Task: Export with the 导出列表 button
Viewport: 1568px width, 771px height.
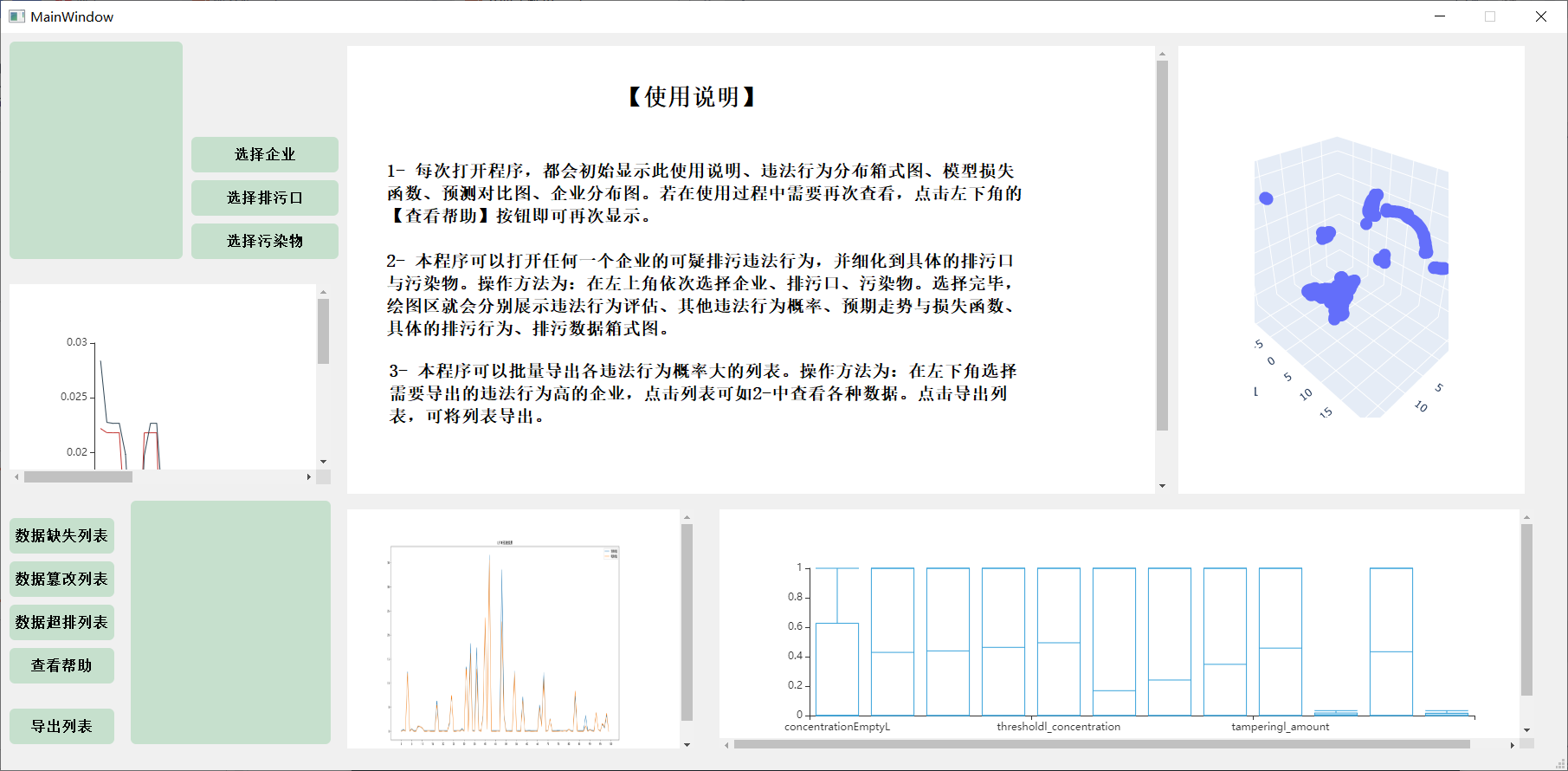Action: coord(61,726)
